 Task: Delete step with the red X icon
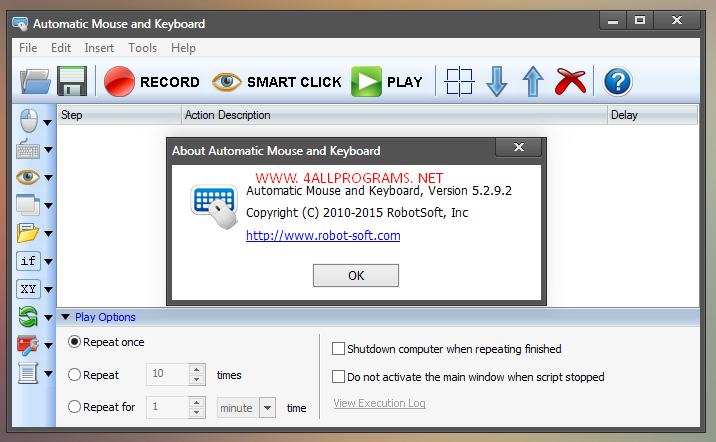[570, 81]
